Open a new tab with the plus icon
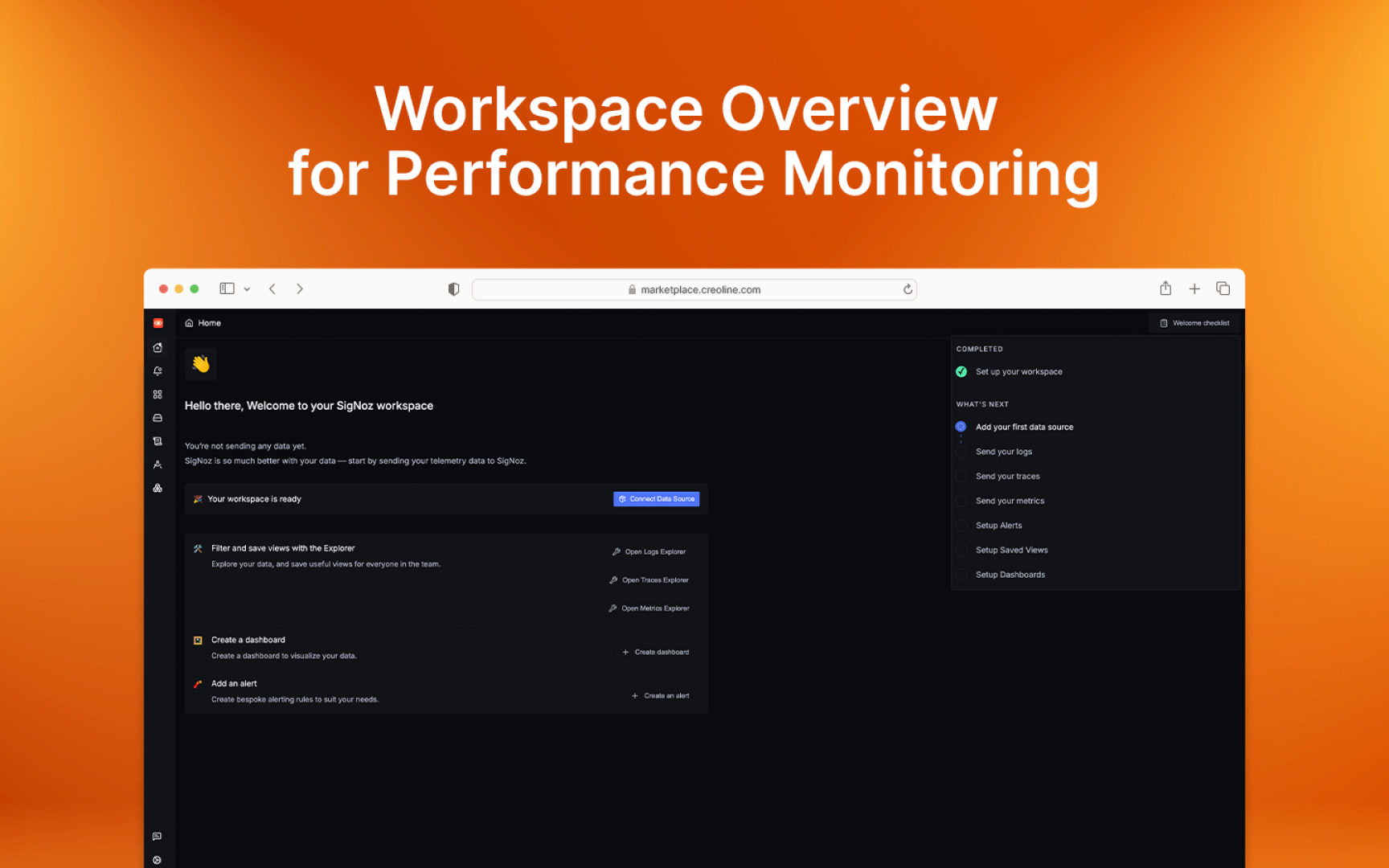 tap(1194, 289)
